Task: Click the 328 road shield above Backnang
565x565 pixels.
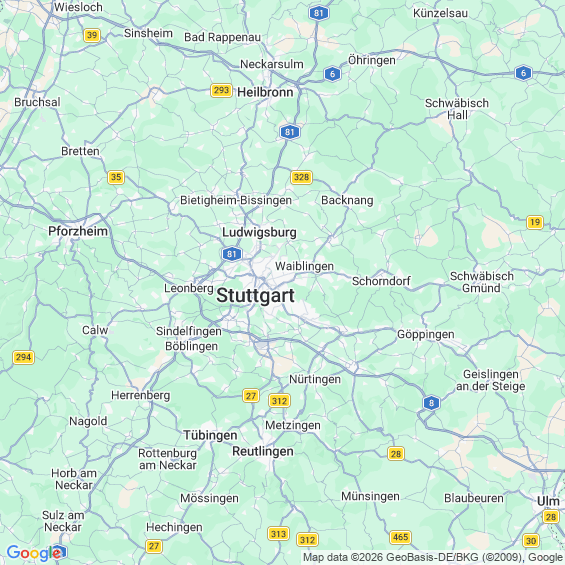Action: tap(301, 177)
